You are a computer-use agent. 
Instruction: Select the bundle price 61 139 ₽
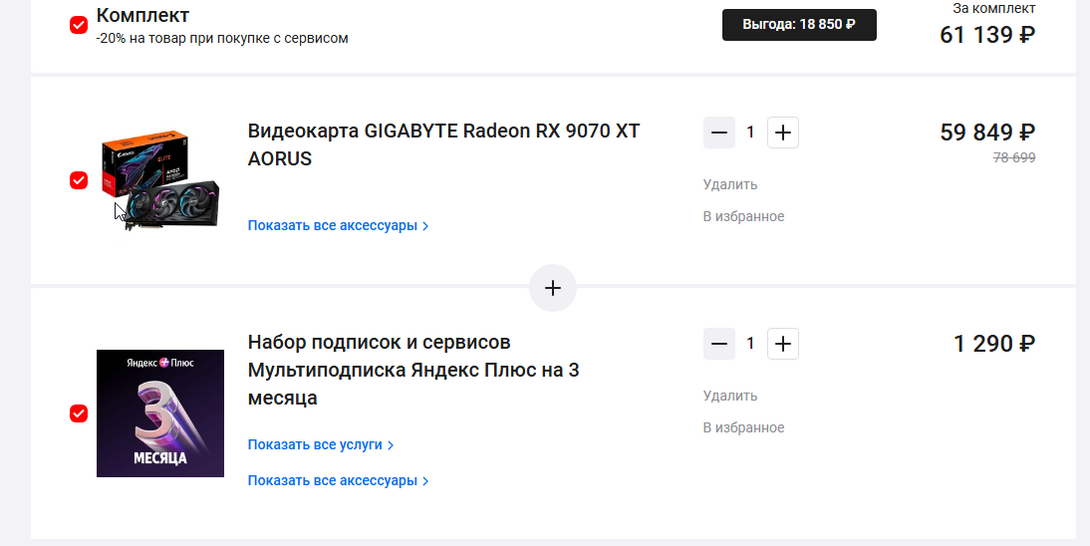point(987,34)
